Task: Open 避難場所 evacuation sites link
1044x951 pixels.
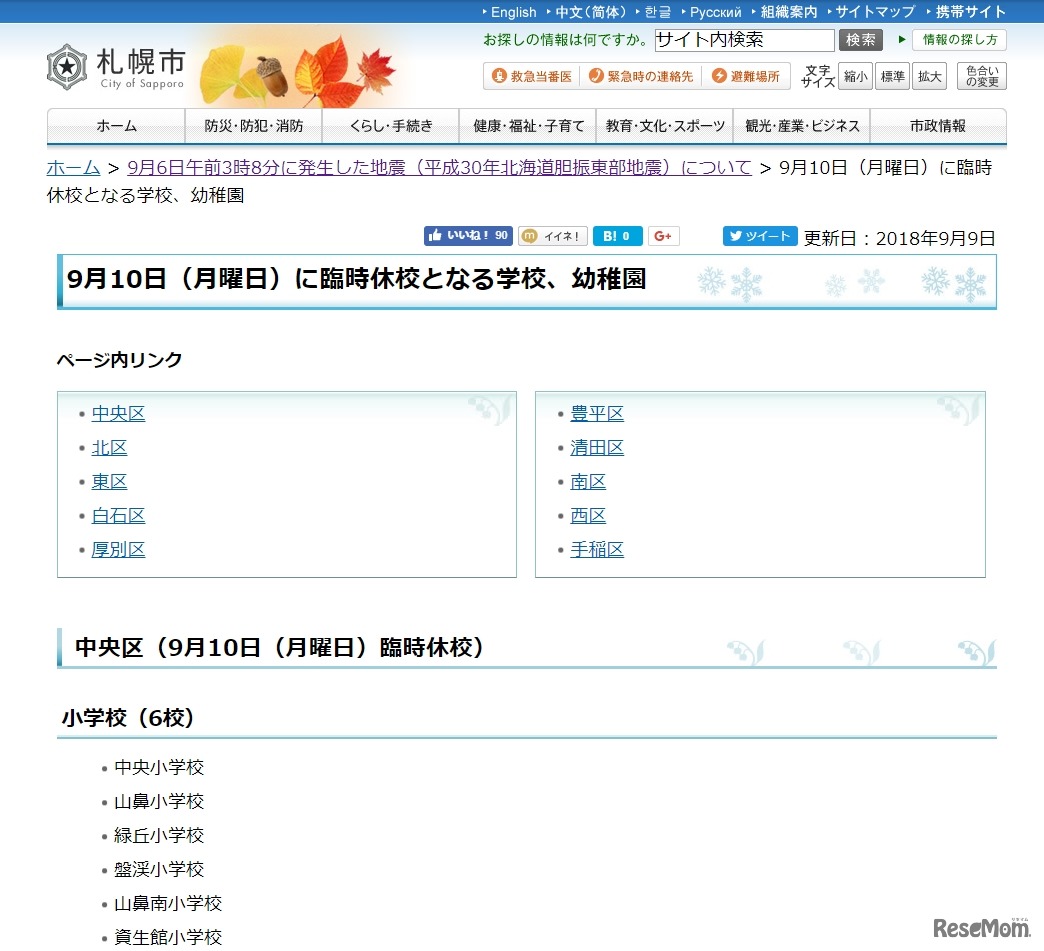Action: pyautogui.click(x=745, y=76)
